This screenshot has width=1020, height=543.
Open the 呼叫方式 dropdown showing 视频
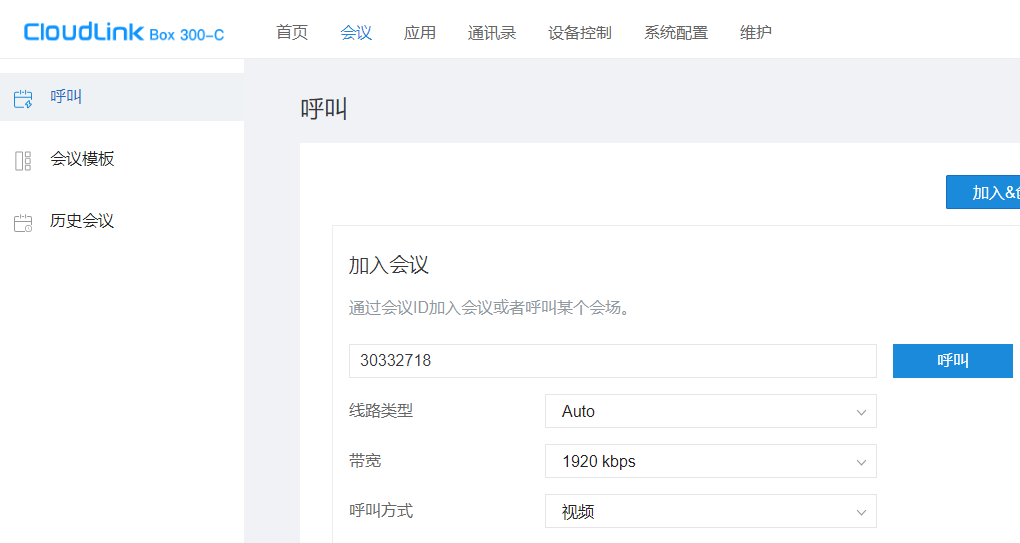point(711,511)
